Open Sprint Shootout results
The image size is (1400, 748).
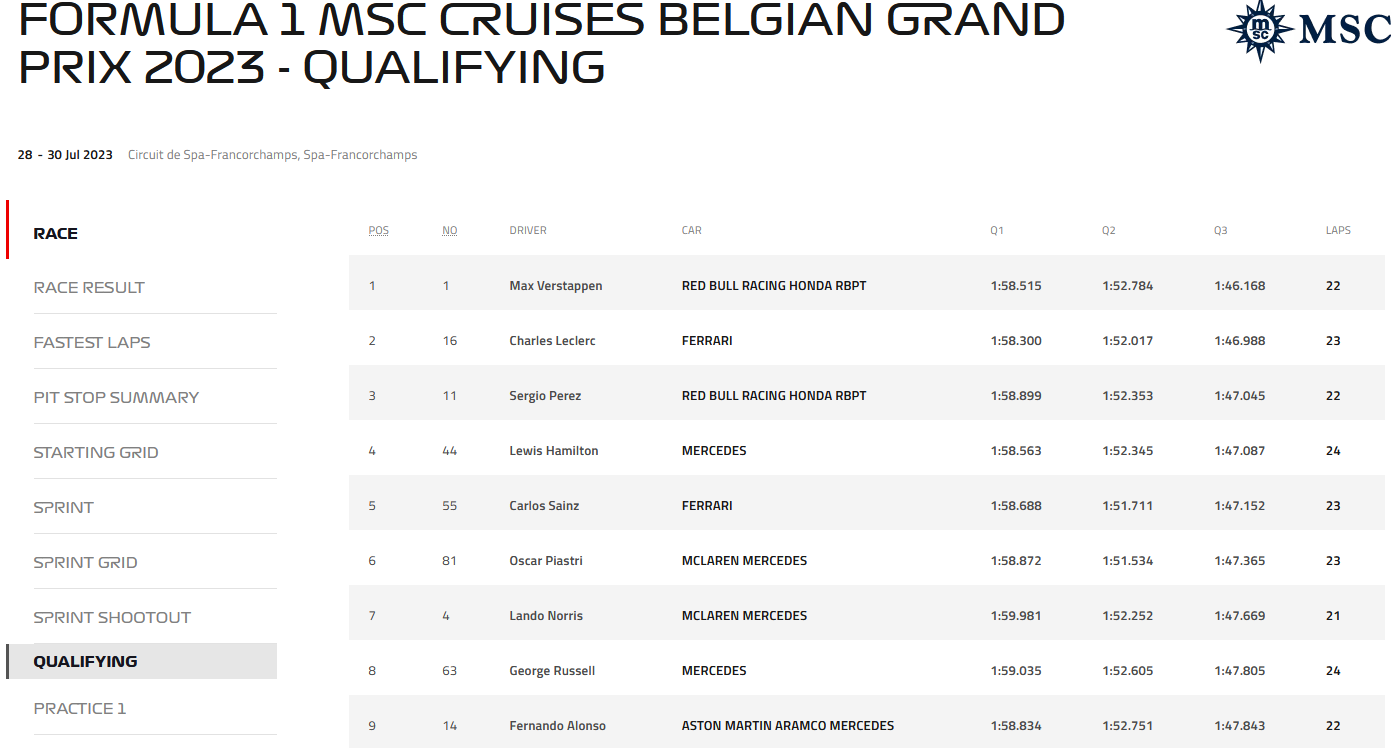click(x=112, y=617)
